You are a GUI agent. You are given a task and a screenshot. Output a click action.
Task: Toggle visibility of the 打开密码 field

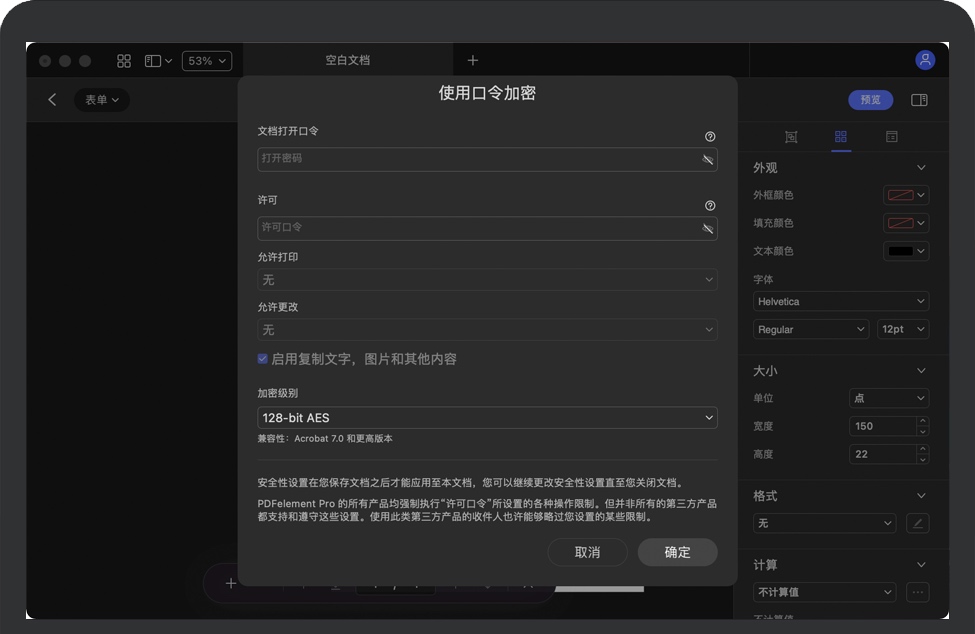[x=708, y=159]
